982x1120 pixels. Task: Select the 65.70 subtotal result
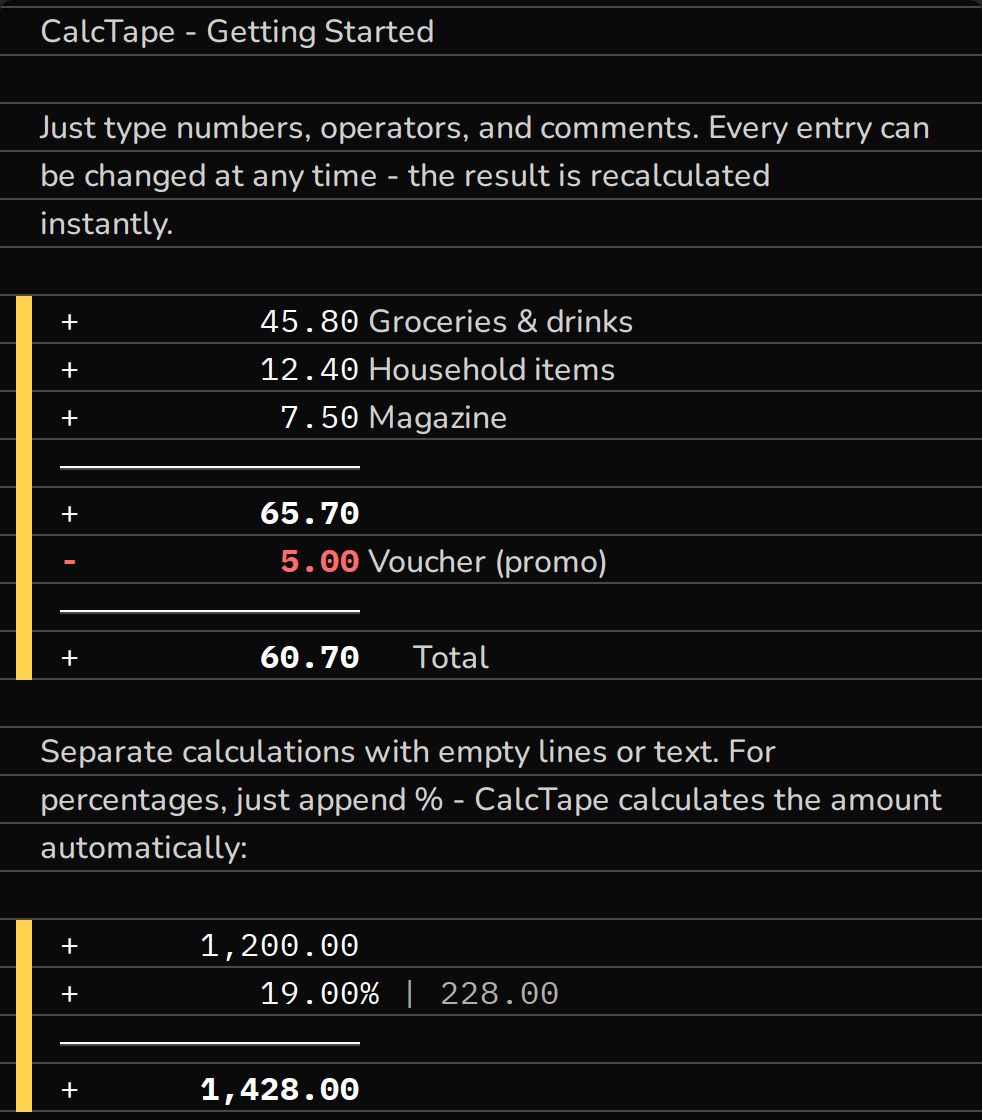[309, 514]
